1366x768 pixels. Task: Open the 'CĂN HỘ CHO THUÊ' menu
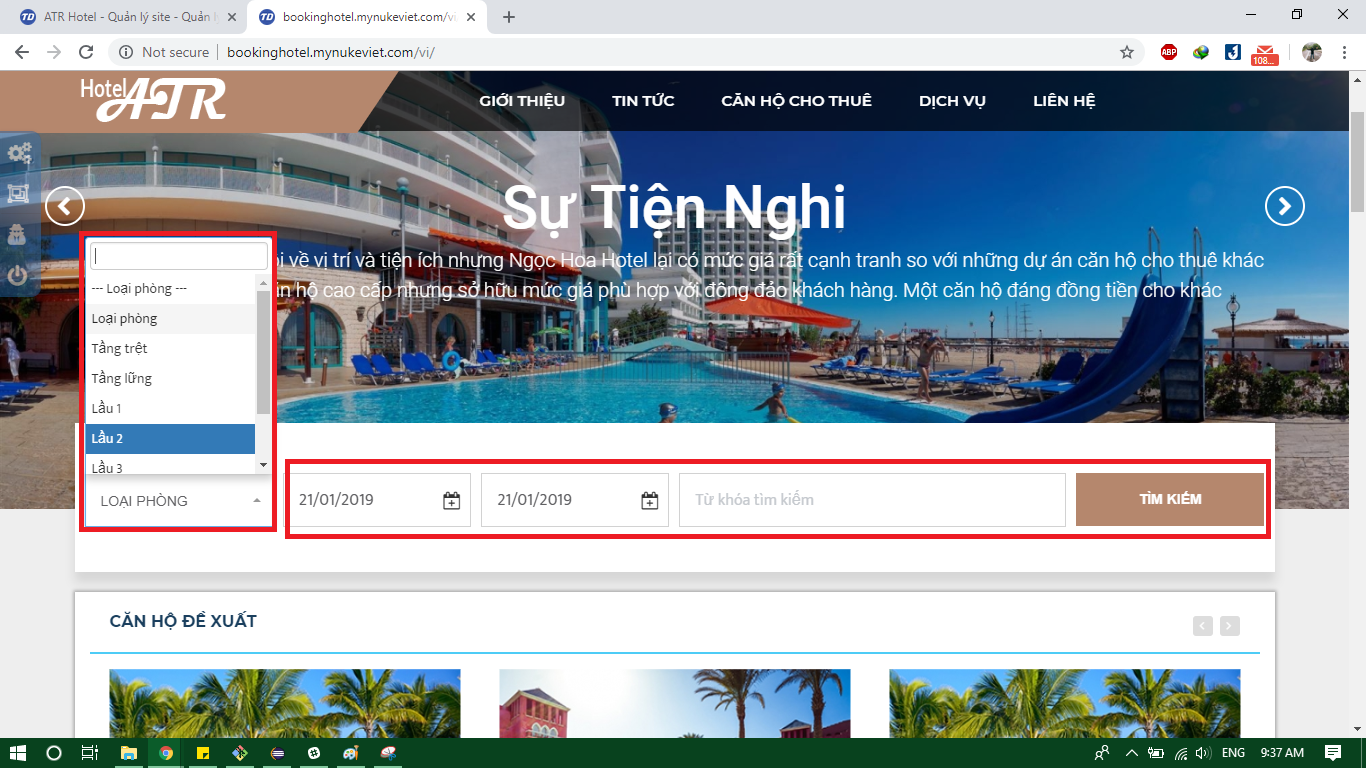pyautogui.click(x=796, y=101)
